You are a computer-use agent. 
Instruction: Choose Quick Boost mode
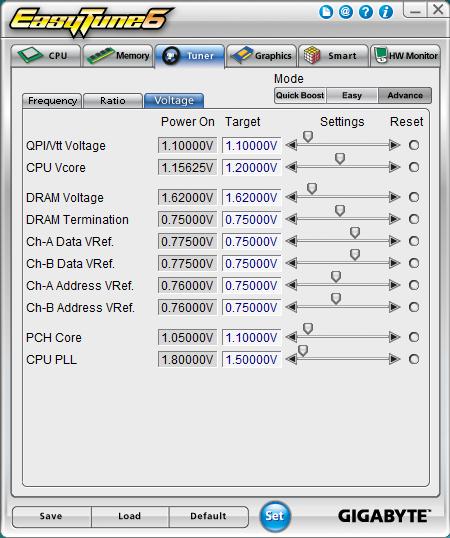pos(300,95)
